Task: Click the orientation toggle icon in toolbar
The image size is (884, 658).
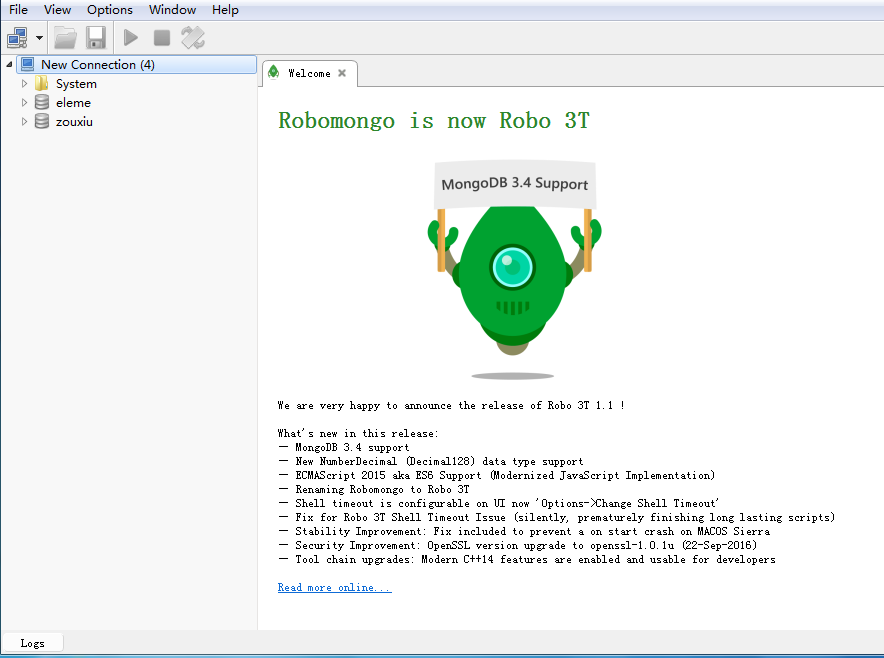Action: click(x=191, y=37)
